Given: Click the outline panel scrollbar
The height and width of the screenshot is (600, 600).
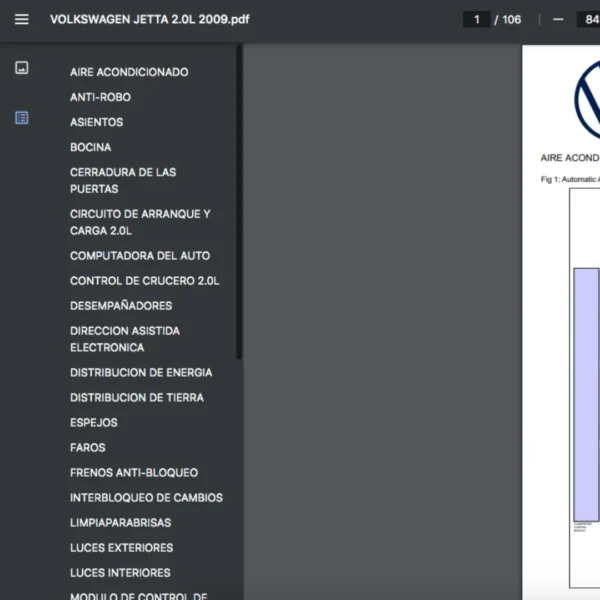Looking at the screenshot, I should (x=238, y=200).
